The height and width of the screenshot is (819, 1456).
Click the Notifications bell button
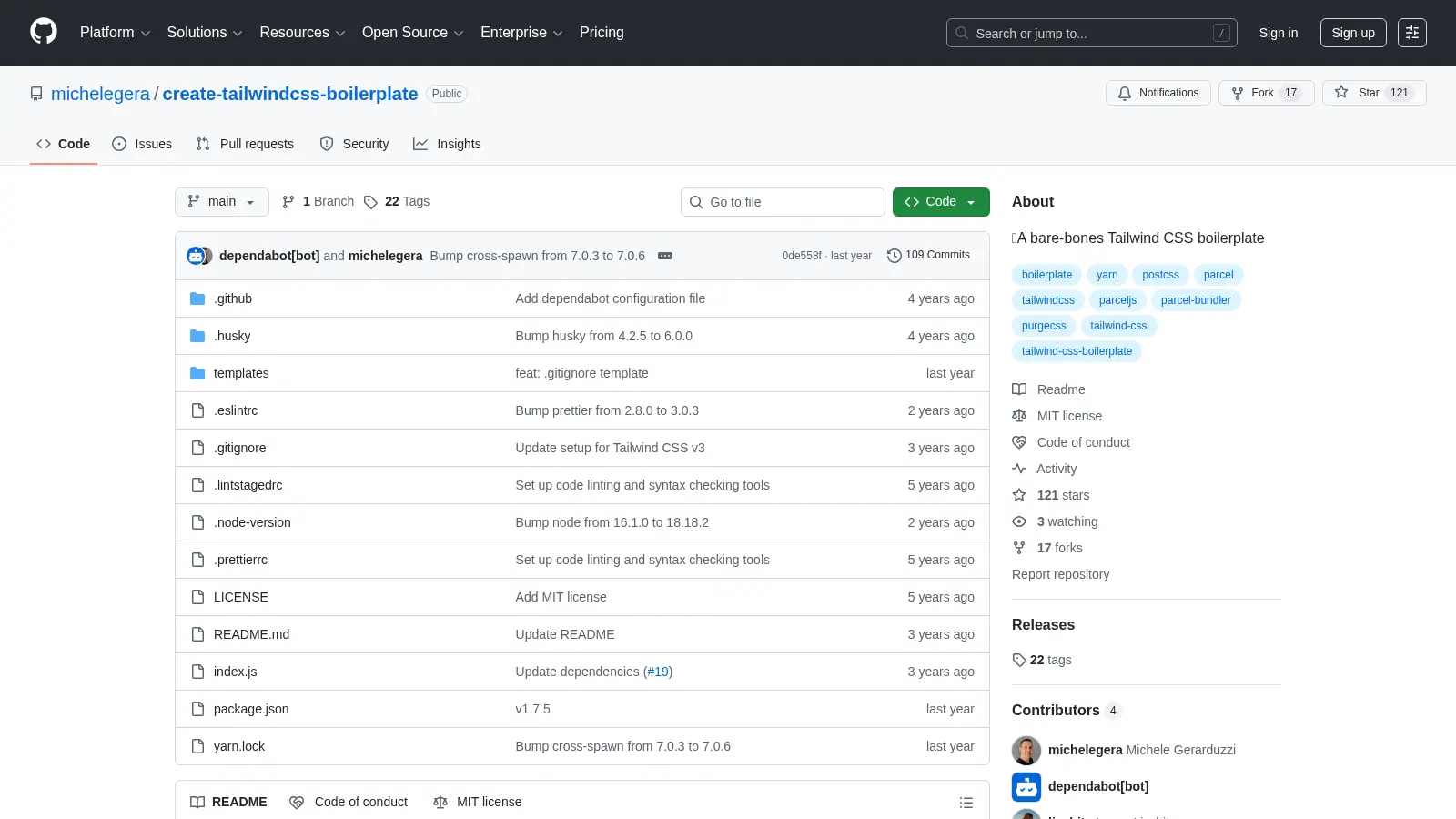tap(1158, 93)
